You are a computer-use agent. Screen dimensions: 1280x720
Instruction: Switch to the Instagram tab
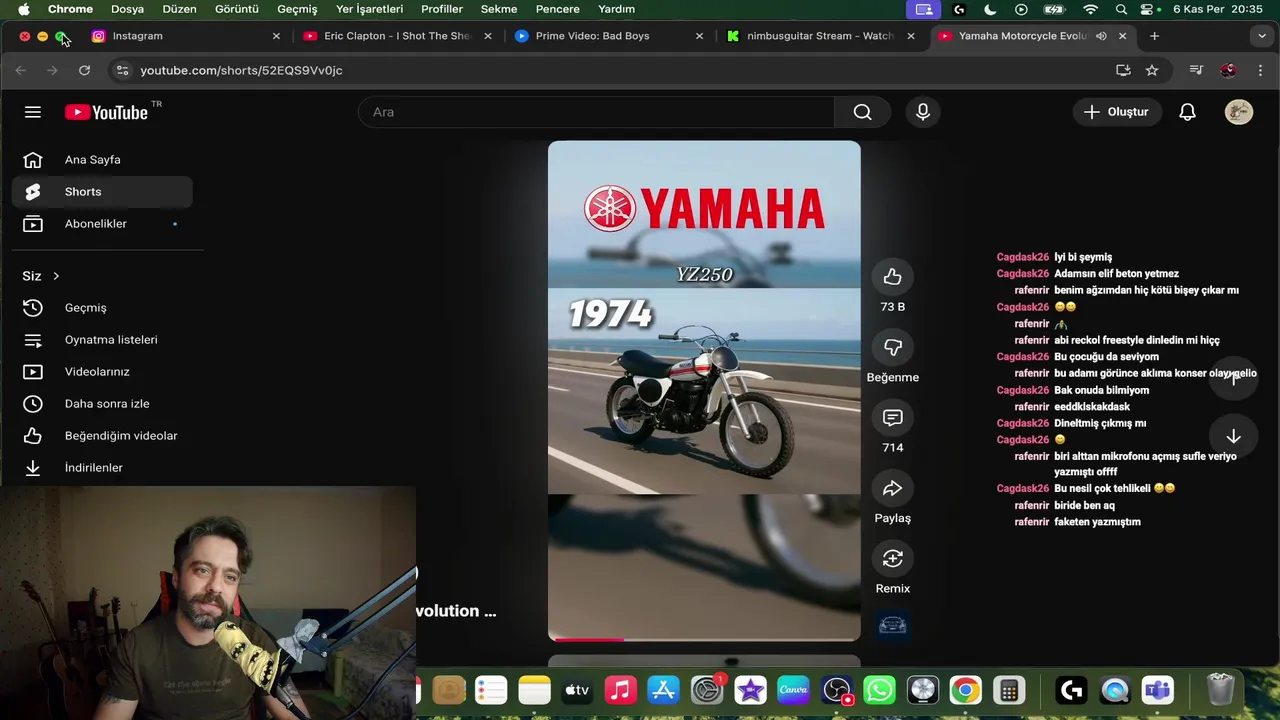coord(184,36)
